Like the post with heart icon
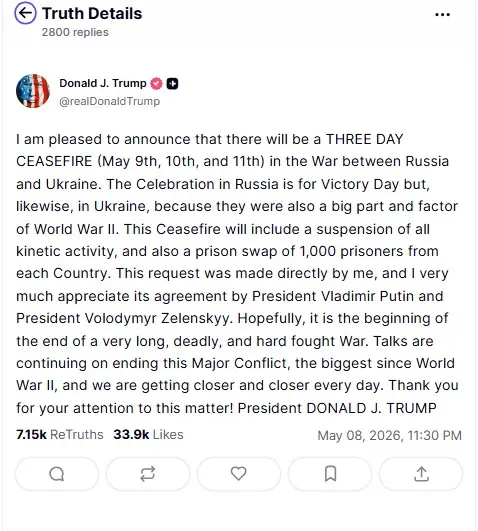478x531 pixels. [238, 474]
